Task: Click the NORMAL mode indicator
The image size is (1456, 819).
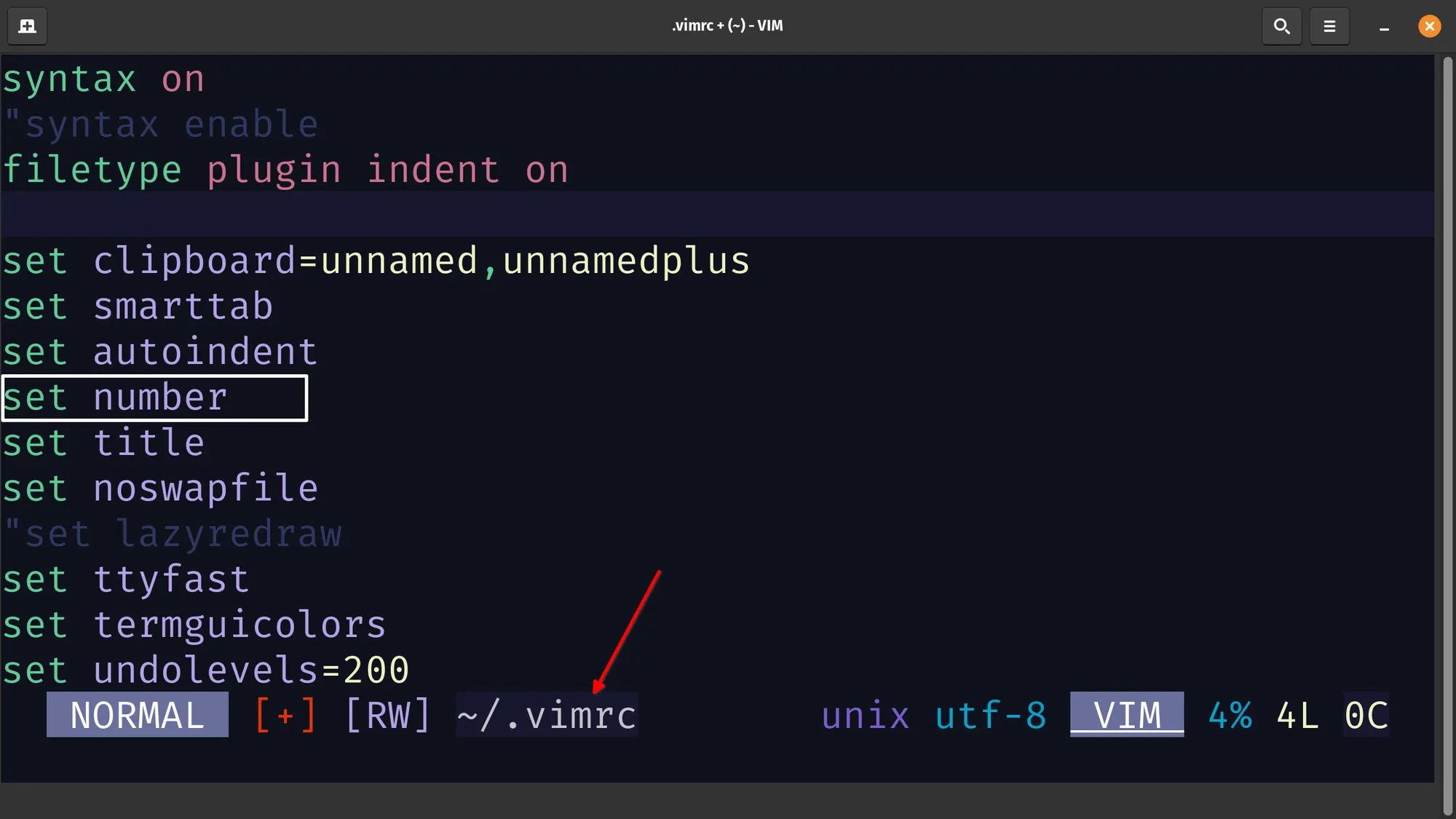Action: (137, 715)
